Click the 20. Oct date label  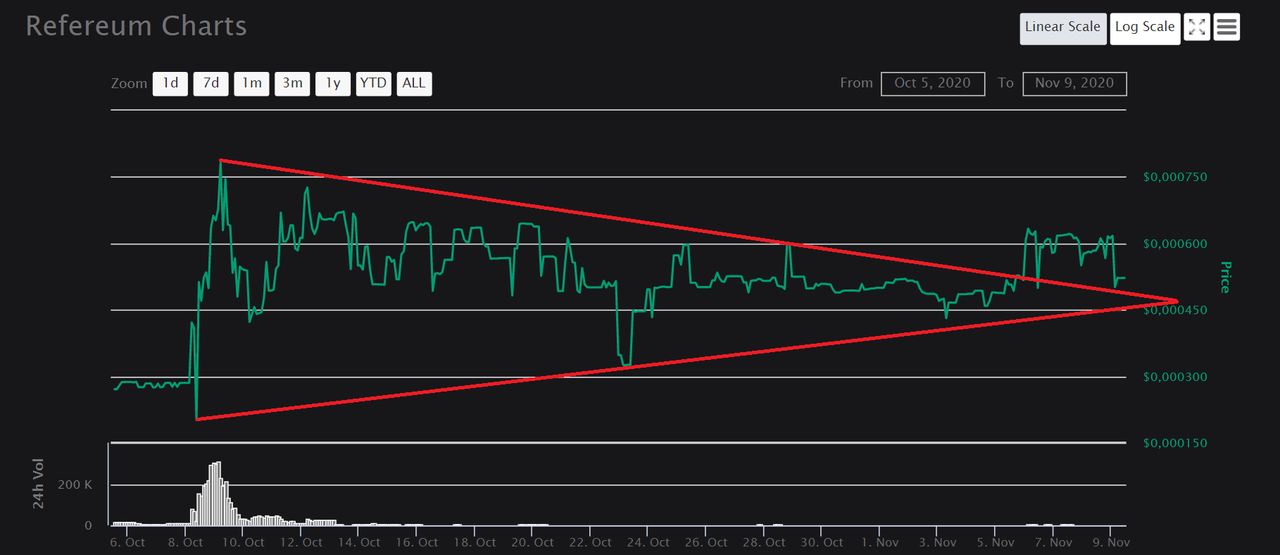[533, 542]
